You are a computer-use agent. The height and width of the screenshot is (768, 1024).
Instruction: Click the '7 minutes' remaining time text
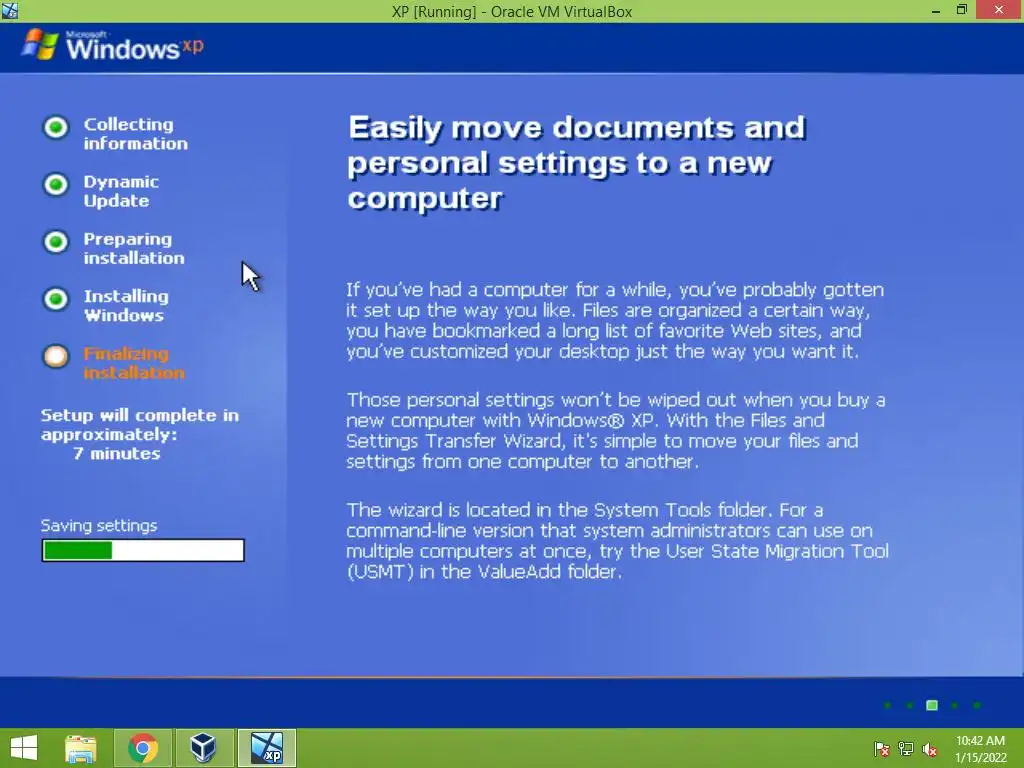(x=116, y=453)
